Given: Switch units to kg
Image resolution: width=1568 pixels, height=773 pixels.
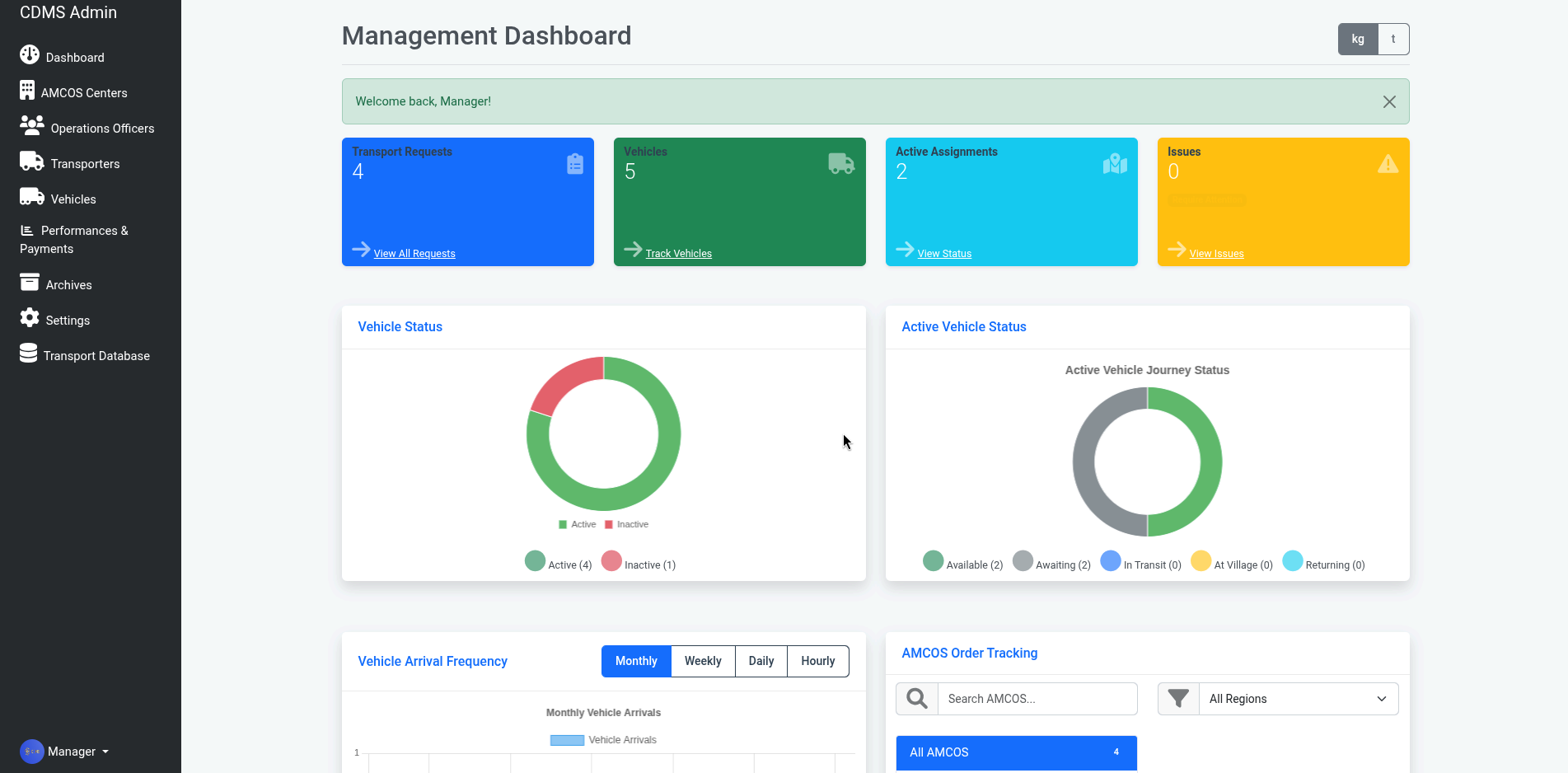Looking at the screenshot, I should [x=1358, y=39].
